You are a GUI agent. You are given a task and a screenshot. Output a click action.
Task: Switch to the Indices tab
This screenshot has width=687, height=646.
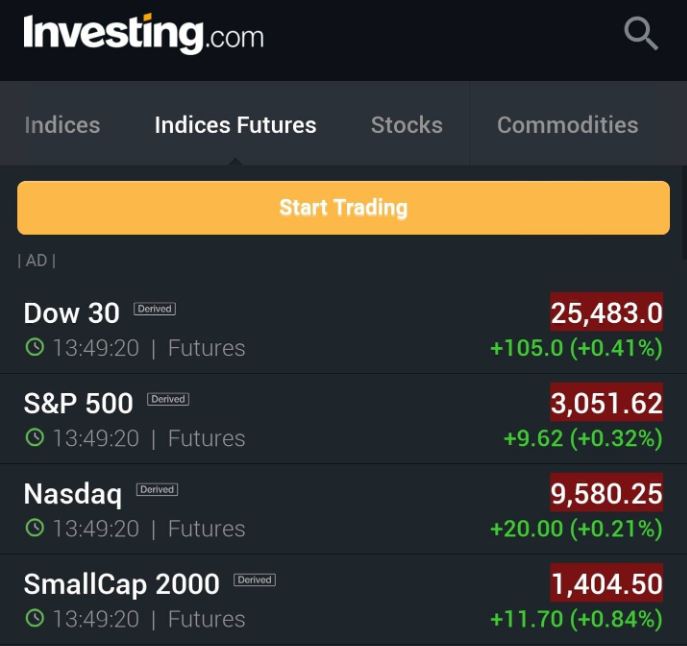[x=62, y=125]
